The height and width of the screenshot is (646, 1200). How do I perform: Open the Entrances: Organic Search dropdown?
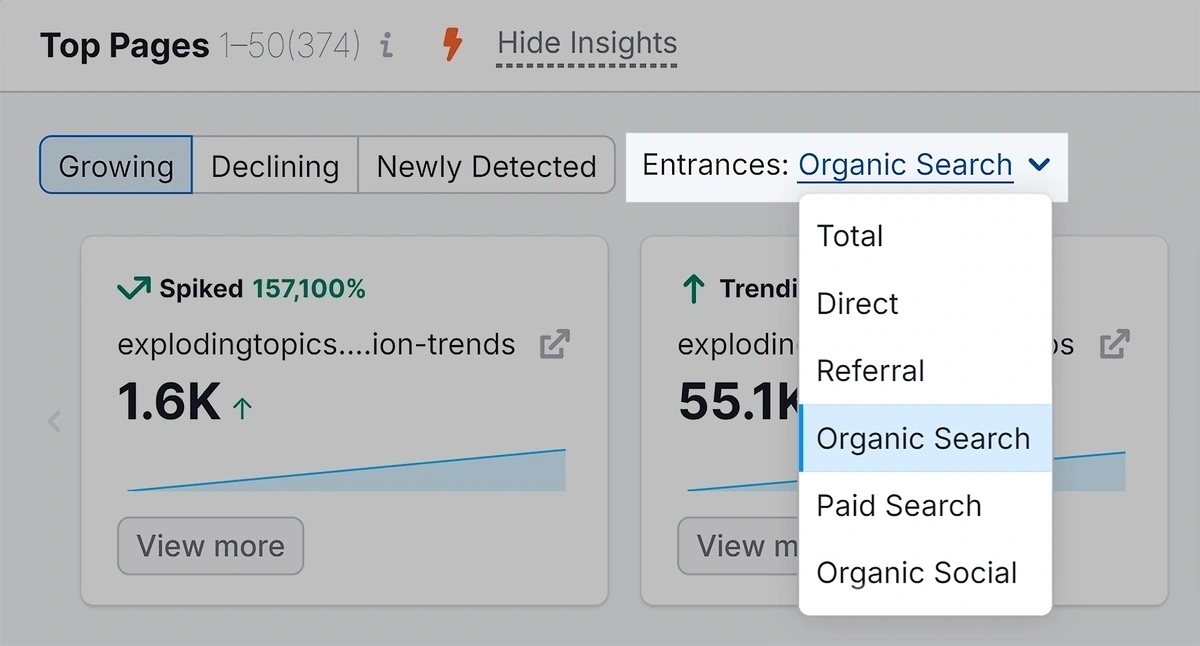tap(903, 164)
